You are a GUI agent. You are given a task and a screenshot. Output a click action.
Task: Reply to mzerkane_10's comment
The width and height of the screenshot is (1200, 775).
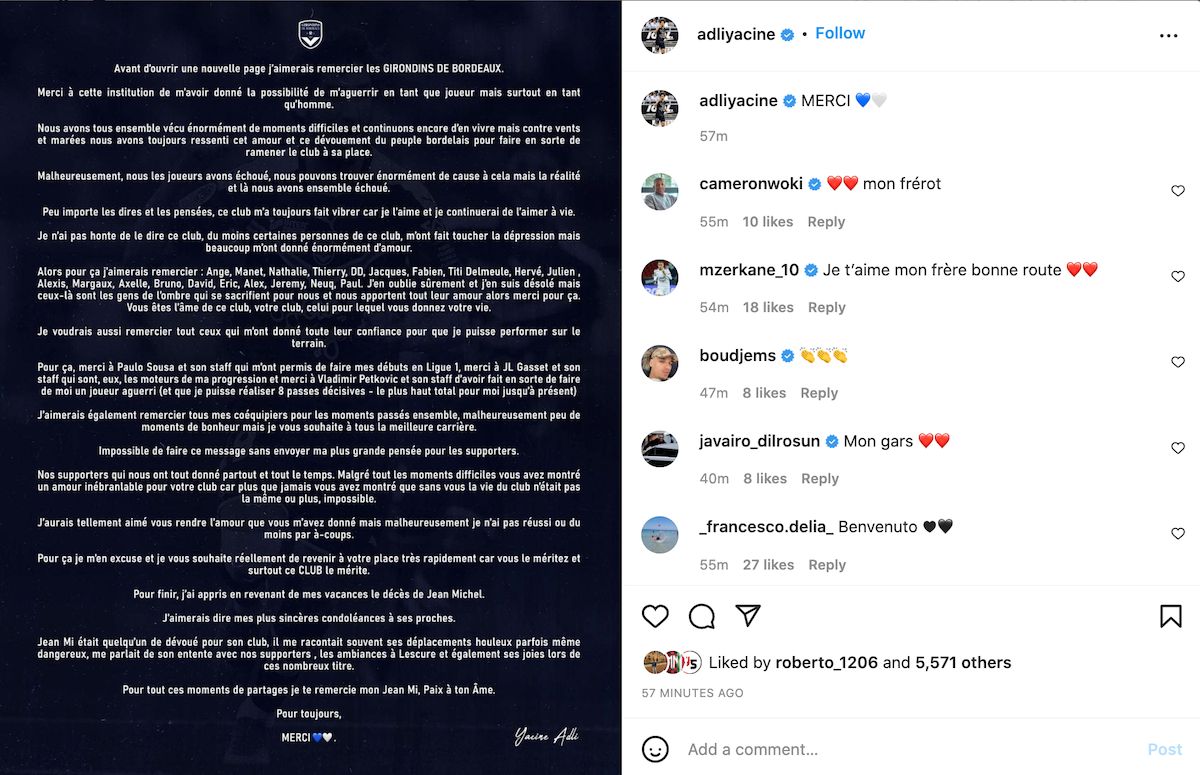(826, 308)
